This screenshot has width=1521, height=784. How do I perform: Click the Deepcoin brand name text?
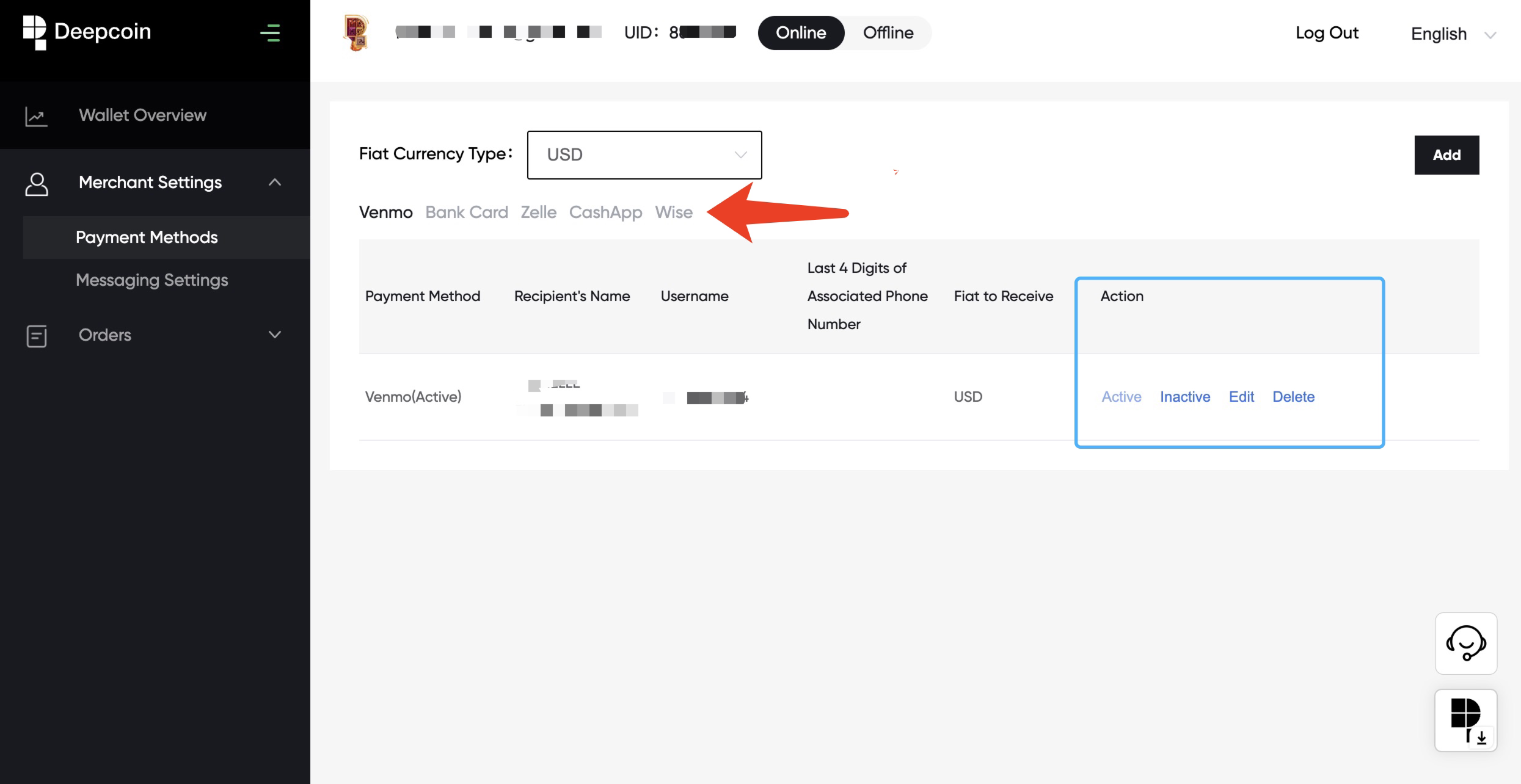pos(103,32)
